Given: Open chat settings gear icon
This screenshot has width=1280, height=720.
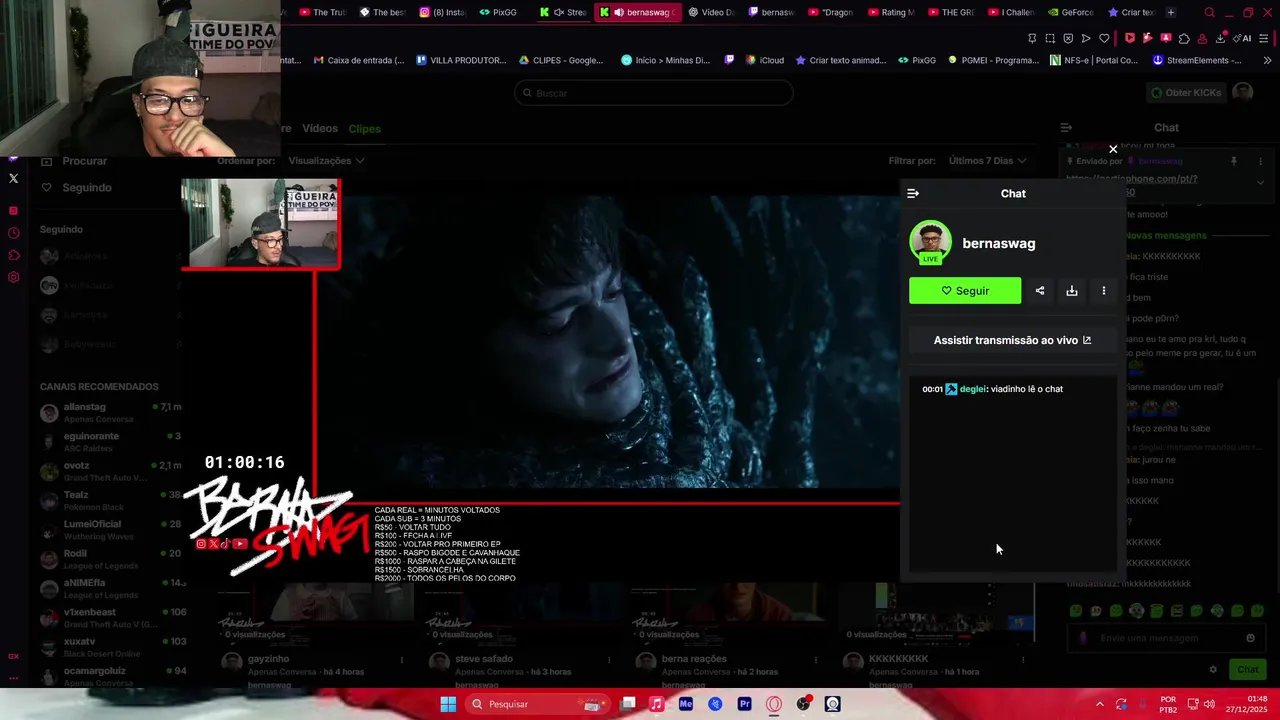Looking at the screenshot, I should (1213, 670).
